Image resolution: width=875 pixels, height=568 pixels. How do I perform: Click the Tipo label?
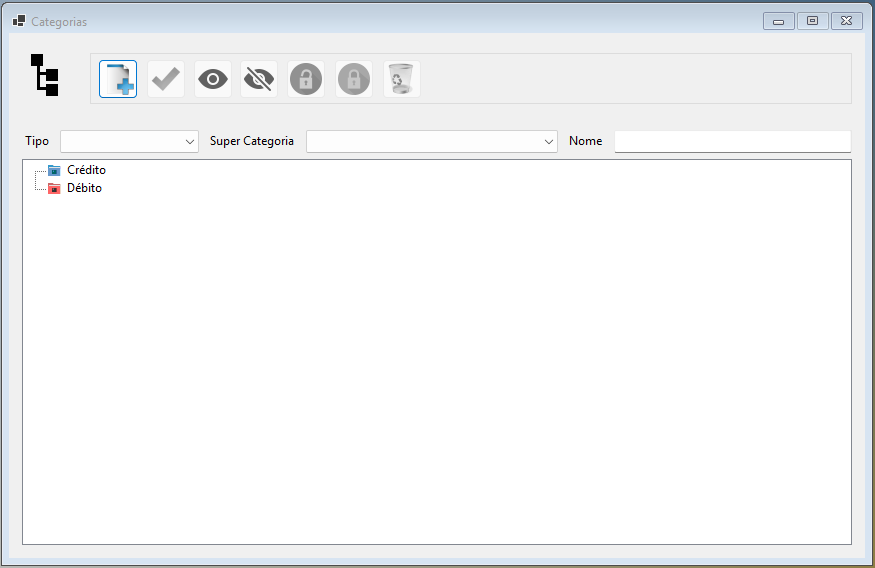[37, 141]
